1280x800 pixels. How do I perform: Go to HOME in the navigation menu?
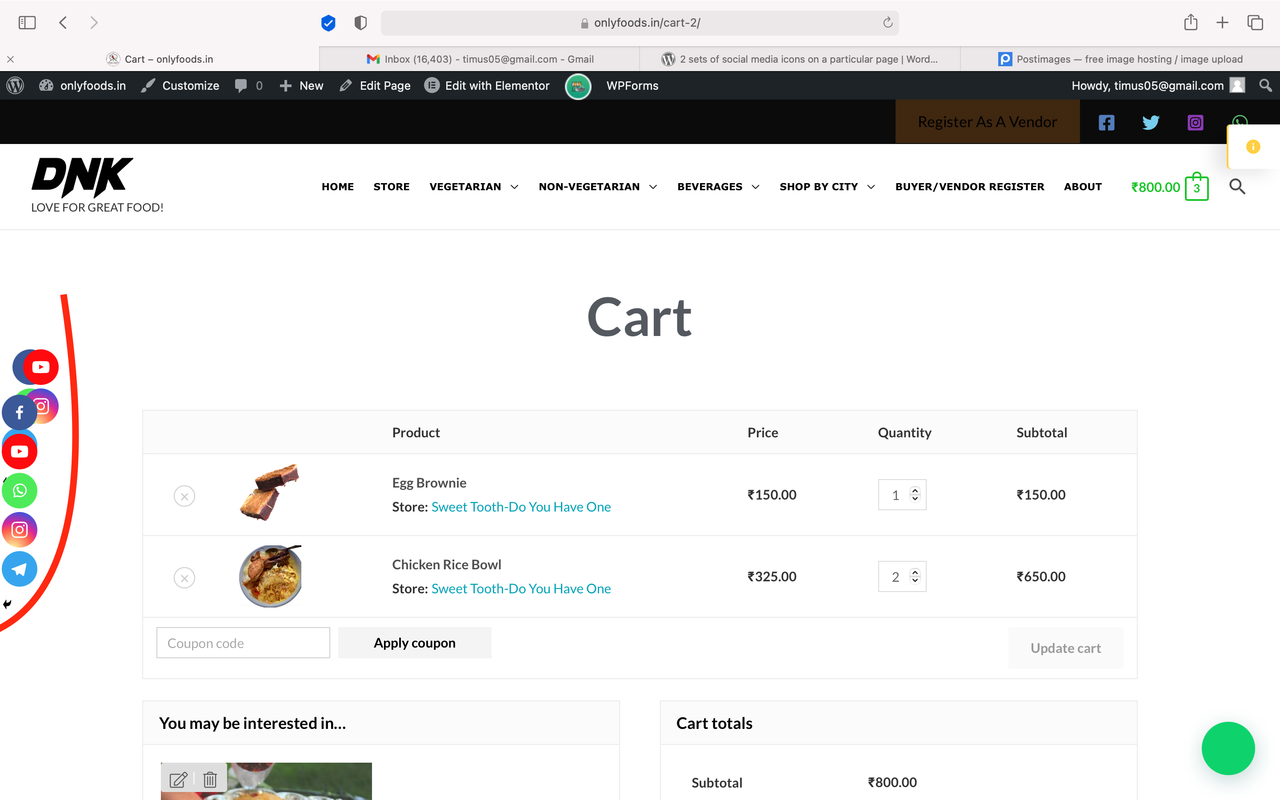pos(338,187)
